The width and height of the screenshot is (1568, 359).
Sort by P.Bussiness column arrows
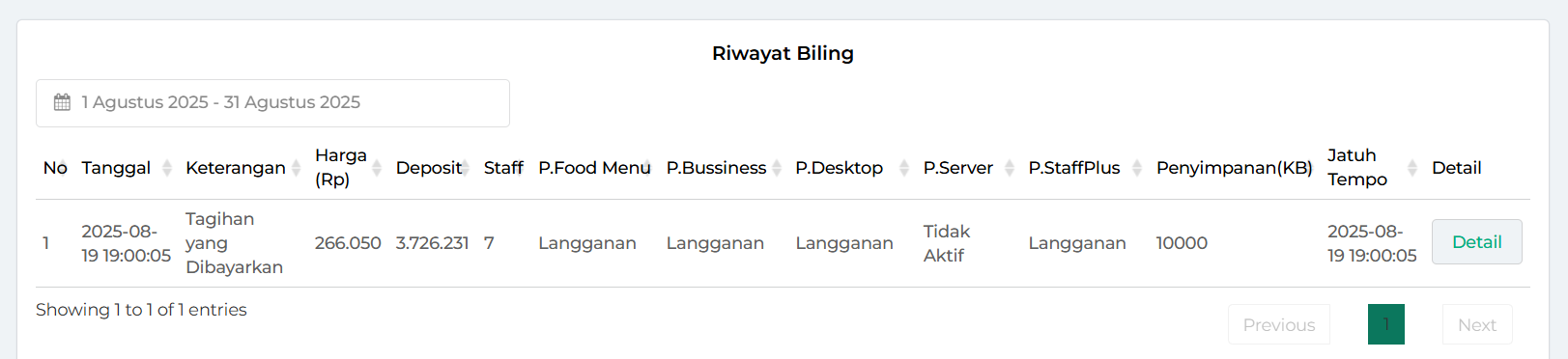pyautogui.click(x=776, y=168)
